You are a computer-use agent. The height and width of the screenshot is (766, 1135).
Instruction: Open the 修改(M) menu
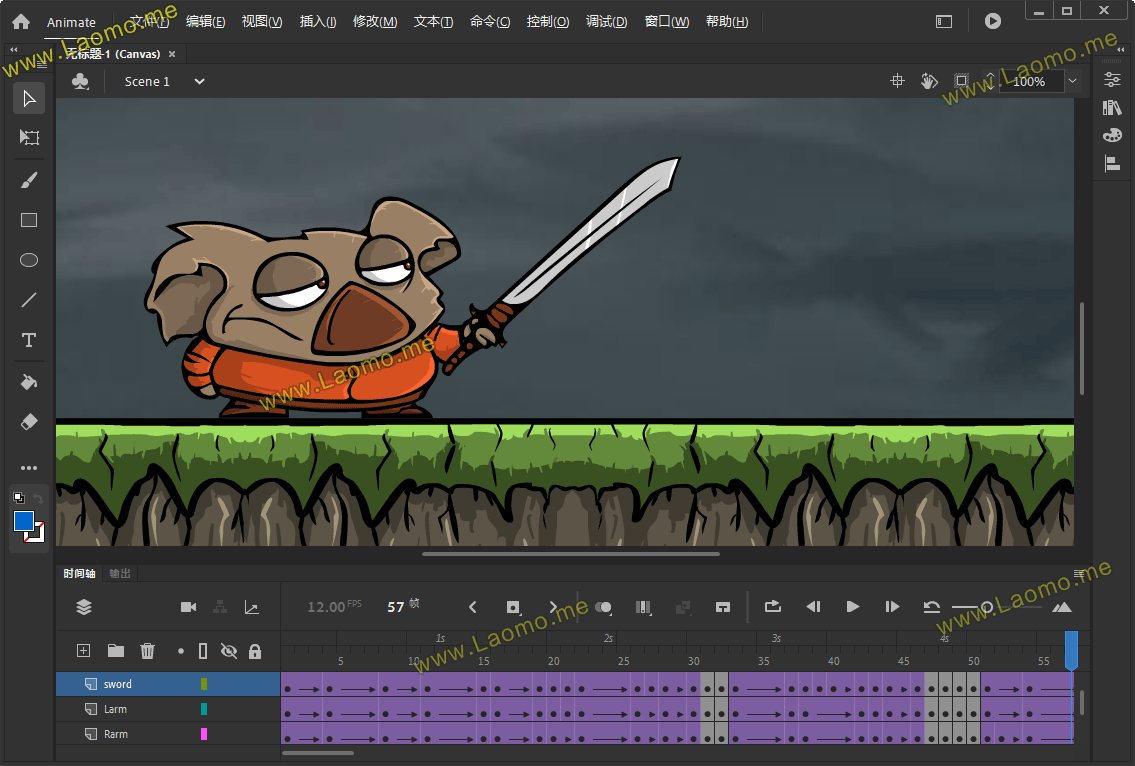[x=375, y=22]
